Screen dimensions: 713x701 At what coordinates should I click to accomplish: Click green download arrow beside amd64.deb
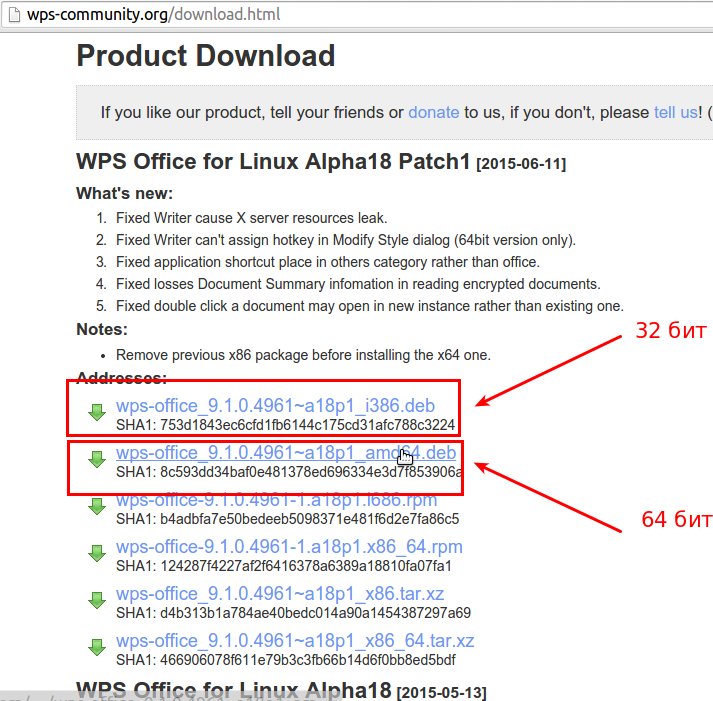point(97,459)
